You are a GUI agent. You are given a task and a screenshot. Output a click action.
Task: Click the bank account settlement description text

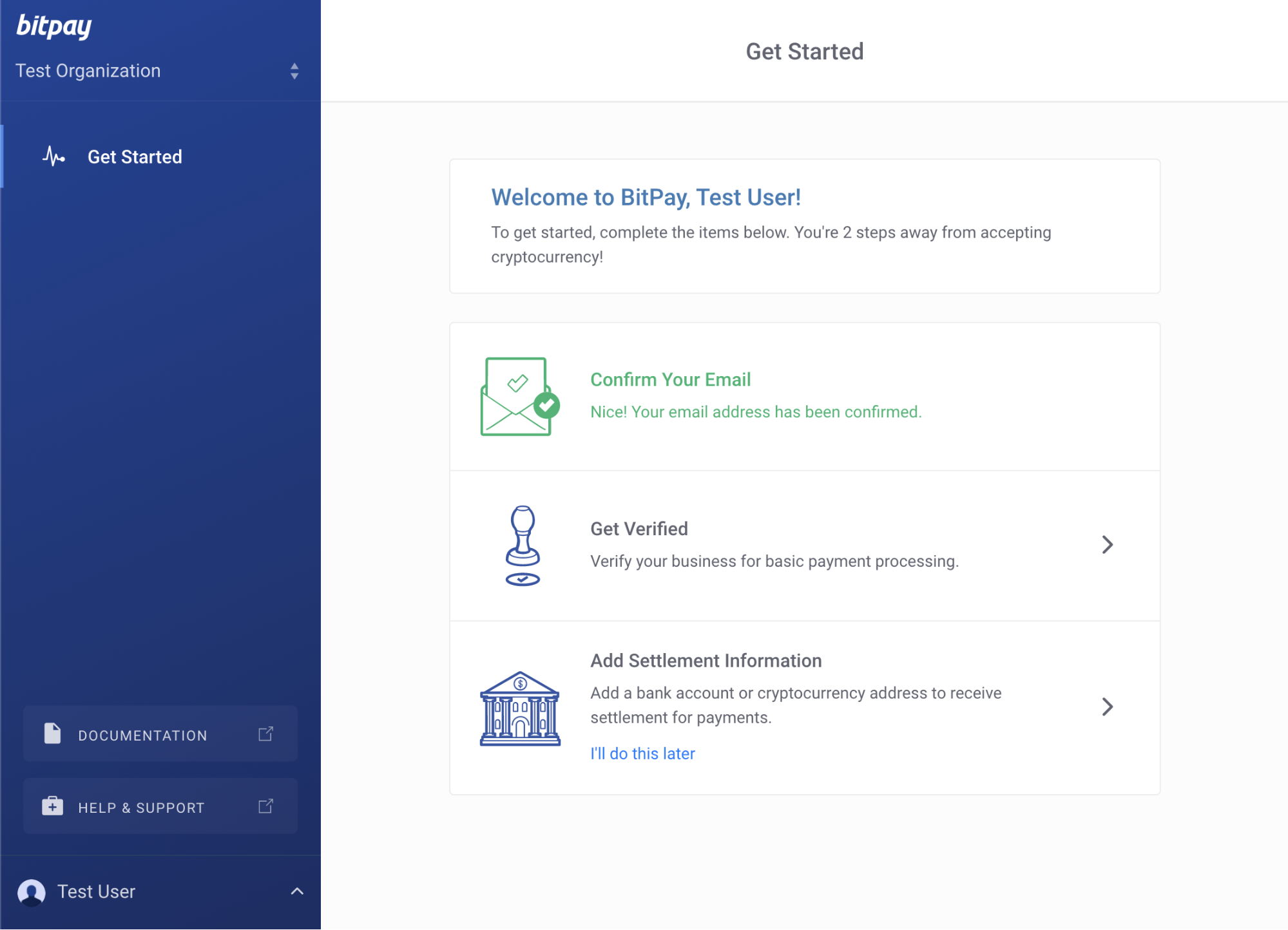[796, 705]
